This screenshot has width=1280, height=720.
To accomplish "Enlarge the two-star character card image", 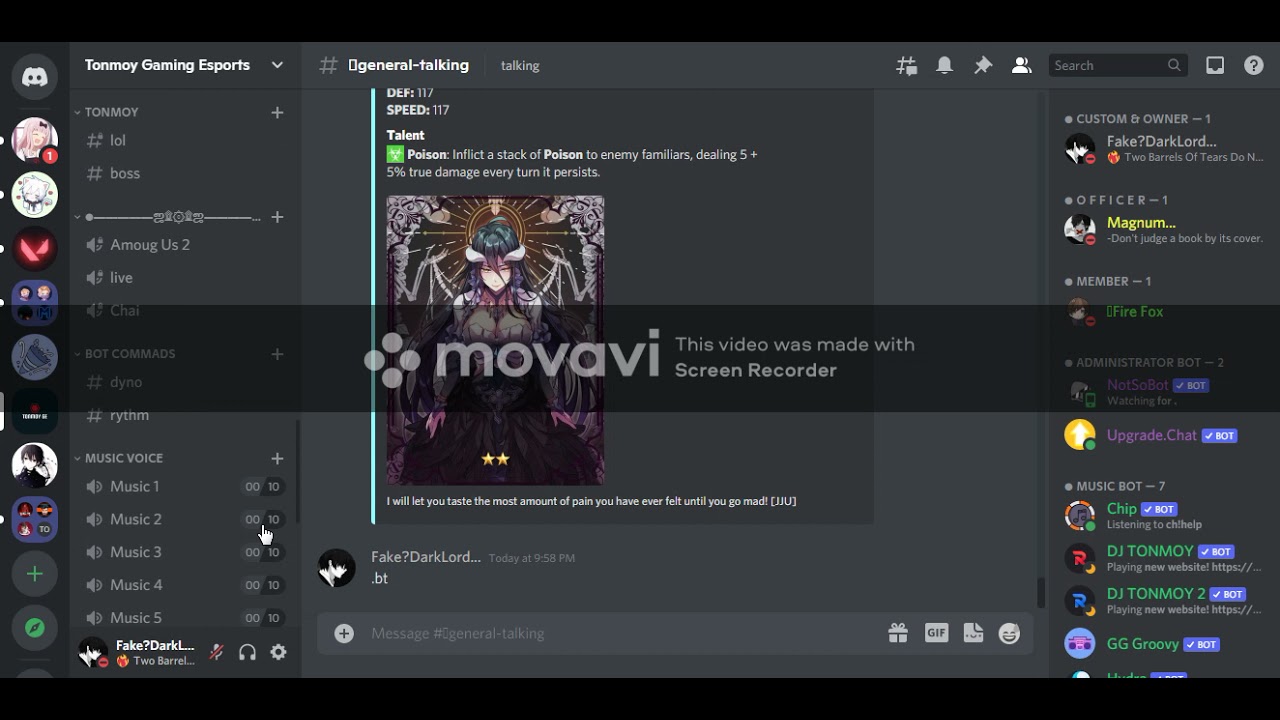I will pos(495,340).
